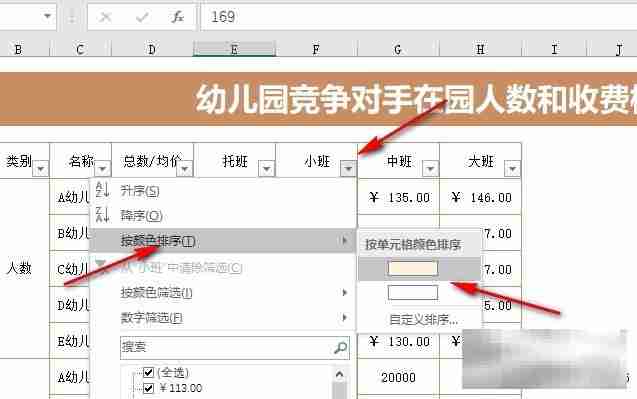Select cell 20000 in 中班 column

tap(399, 377)
